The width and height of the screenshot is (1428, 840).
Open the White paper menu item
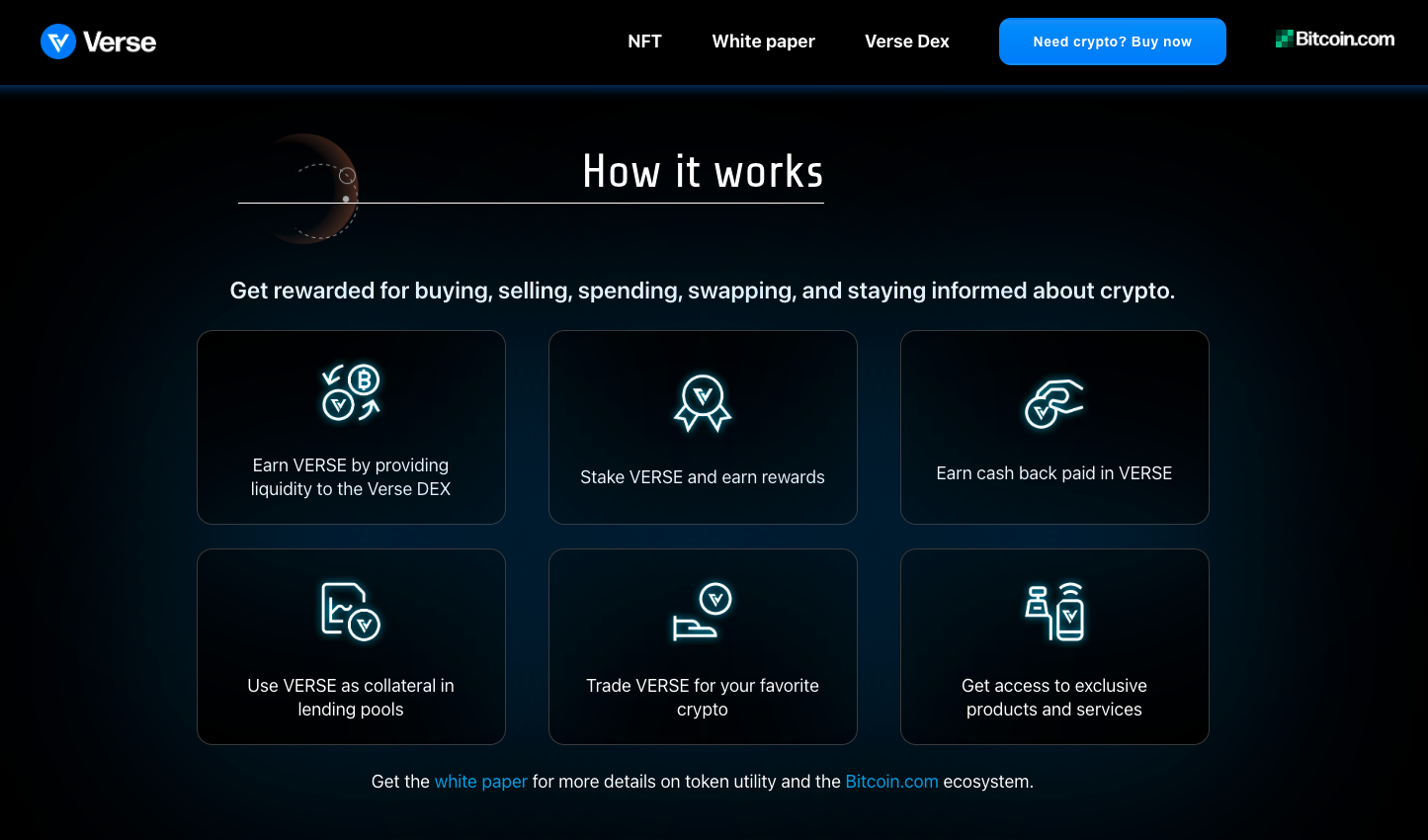point(764,42)
